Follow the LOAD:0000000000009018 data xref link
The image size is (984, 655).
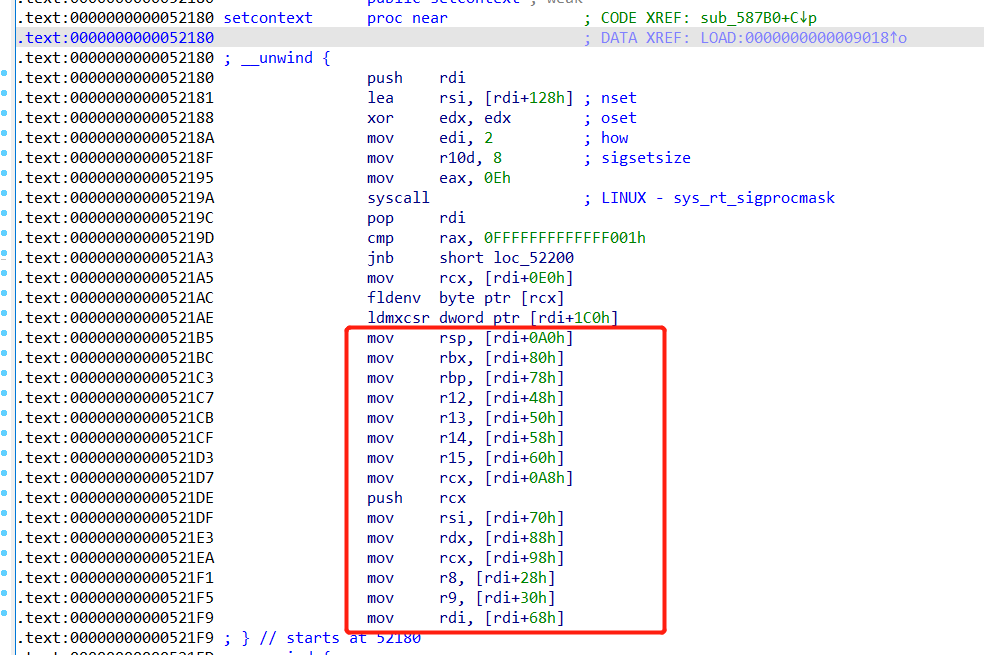click(803, 38)
